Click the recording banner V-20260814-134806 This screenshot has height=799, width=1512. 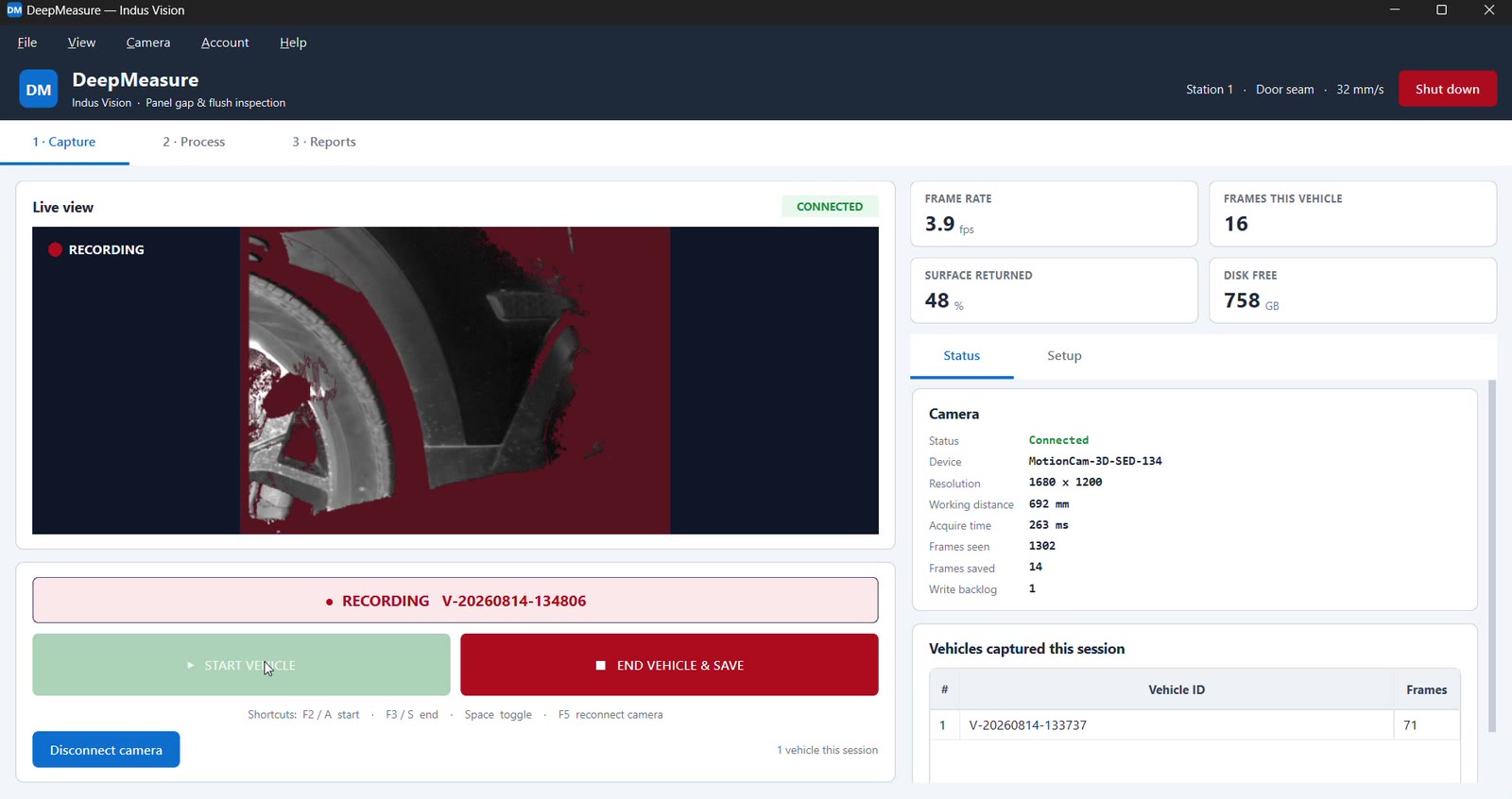pos(455,601)
